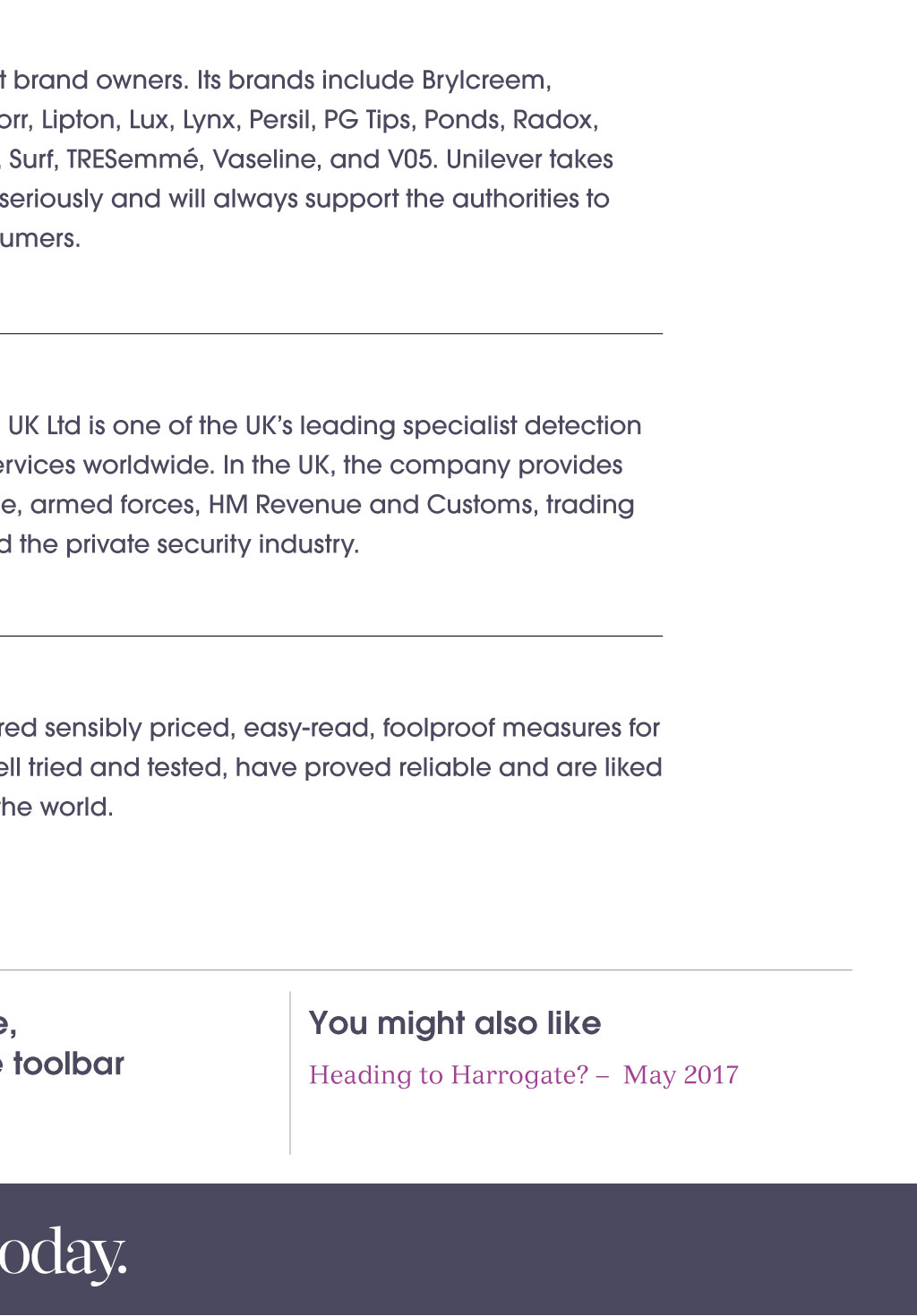Click the 'sensibly priced, easy-read, foolproof' line

click(x=330, y=728)
